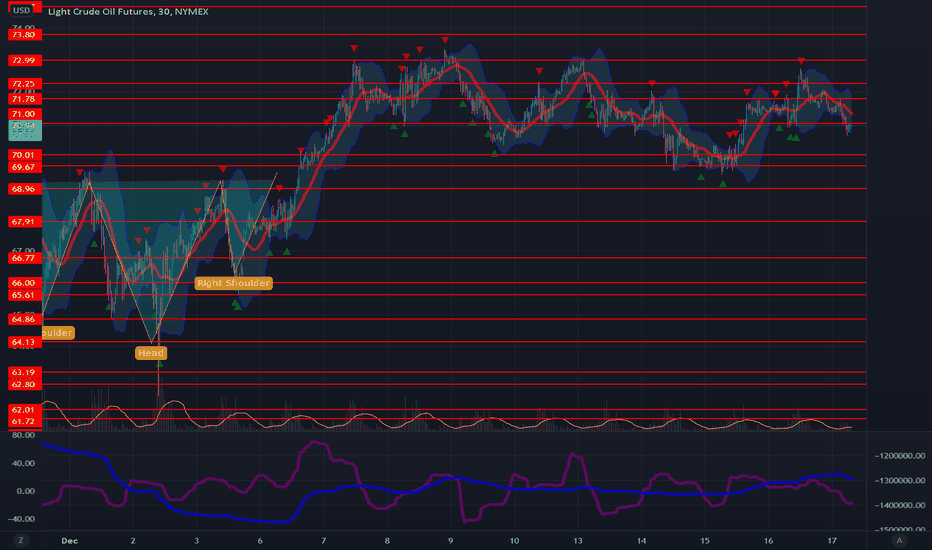Click the 66.77 price level label
The height and width of the screenshot is (550, 932).
[x=24, y=258]
